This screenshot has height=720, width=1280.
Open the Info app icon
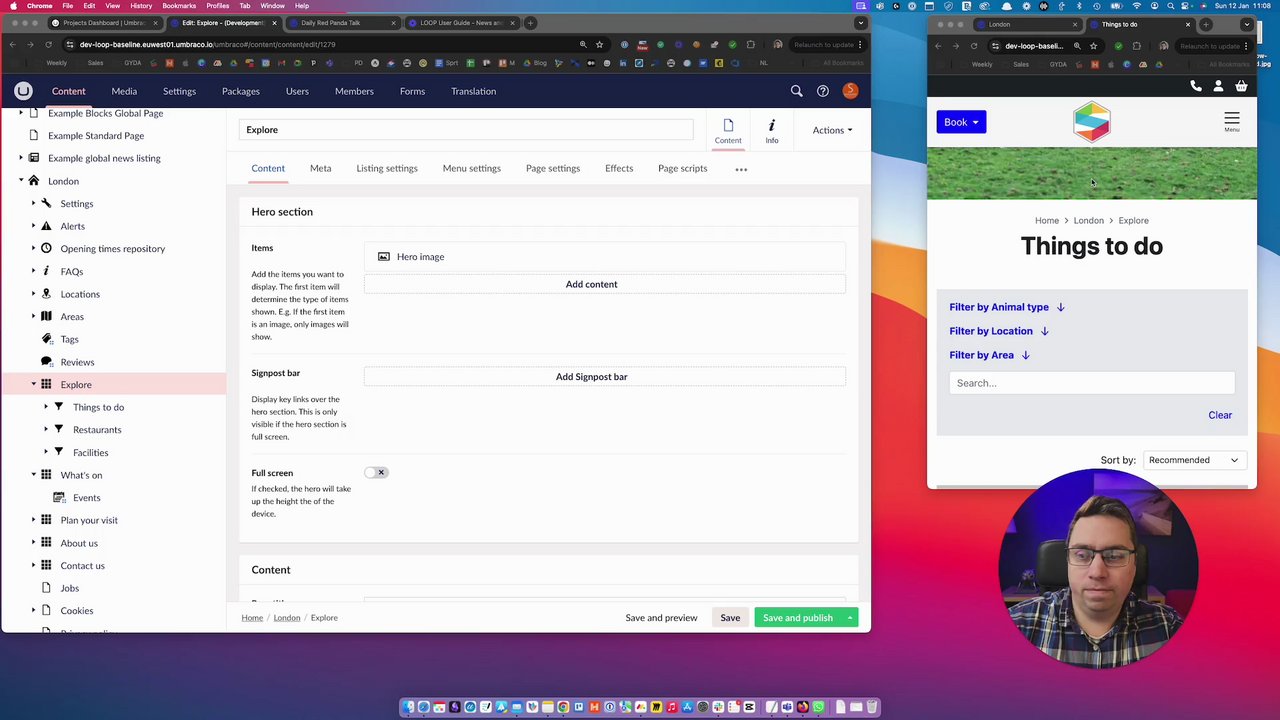(x=772, y=125)
